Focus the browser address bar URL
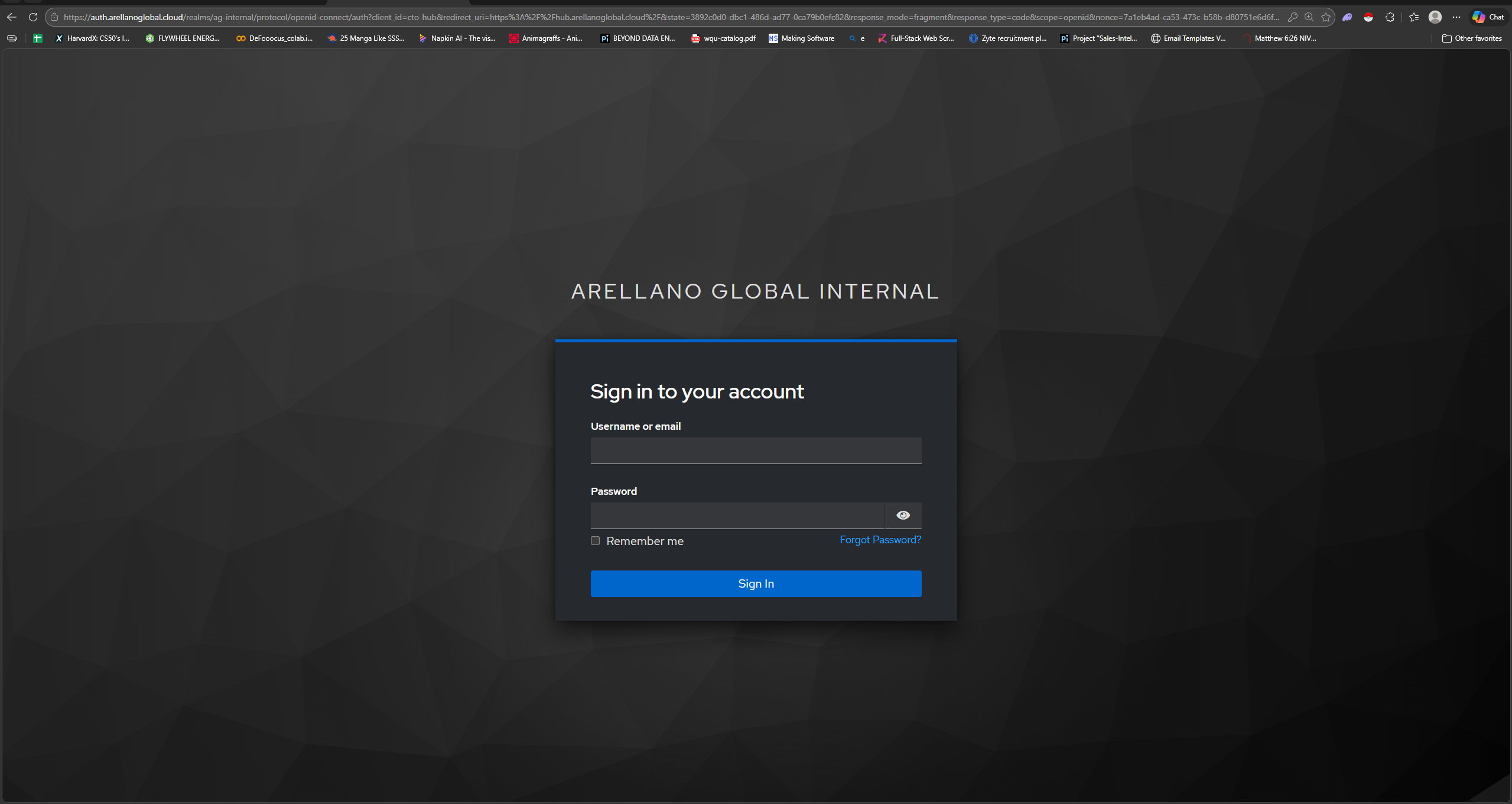 (671, 17)
